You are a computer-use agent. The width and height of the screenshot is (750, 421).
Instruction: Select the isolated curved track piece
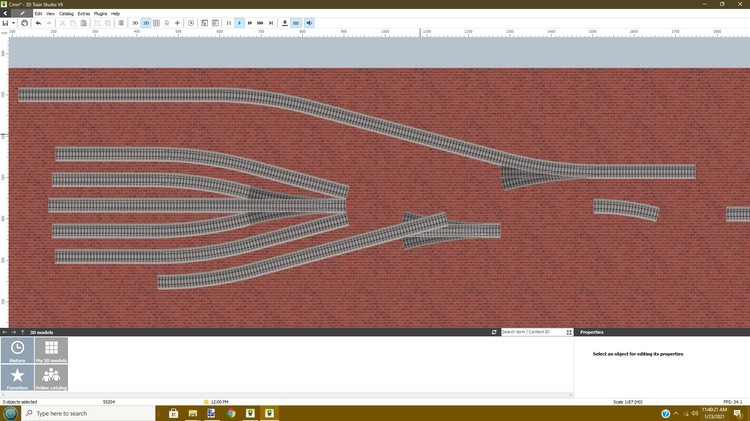tap(626, 210)
